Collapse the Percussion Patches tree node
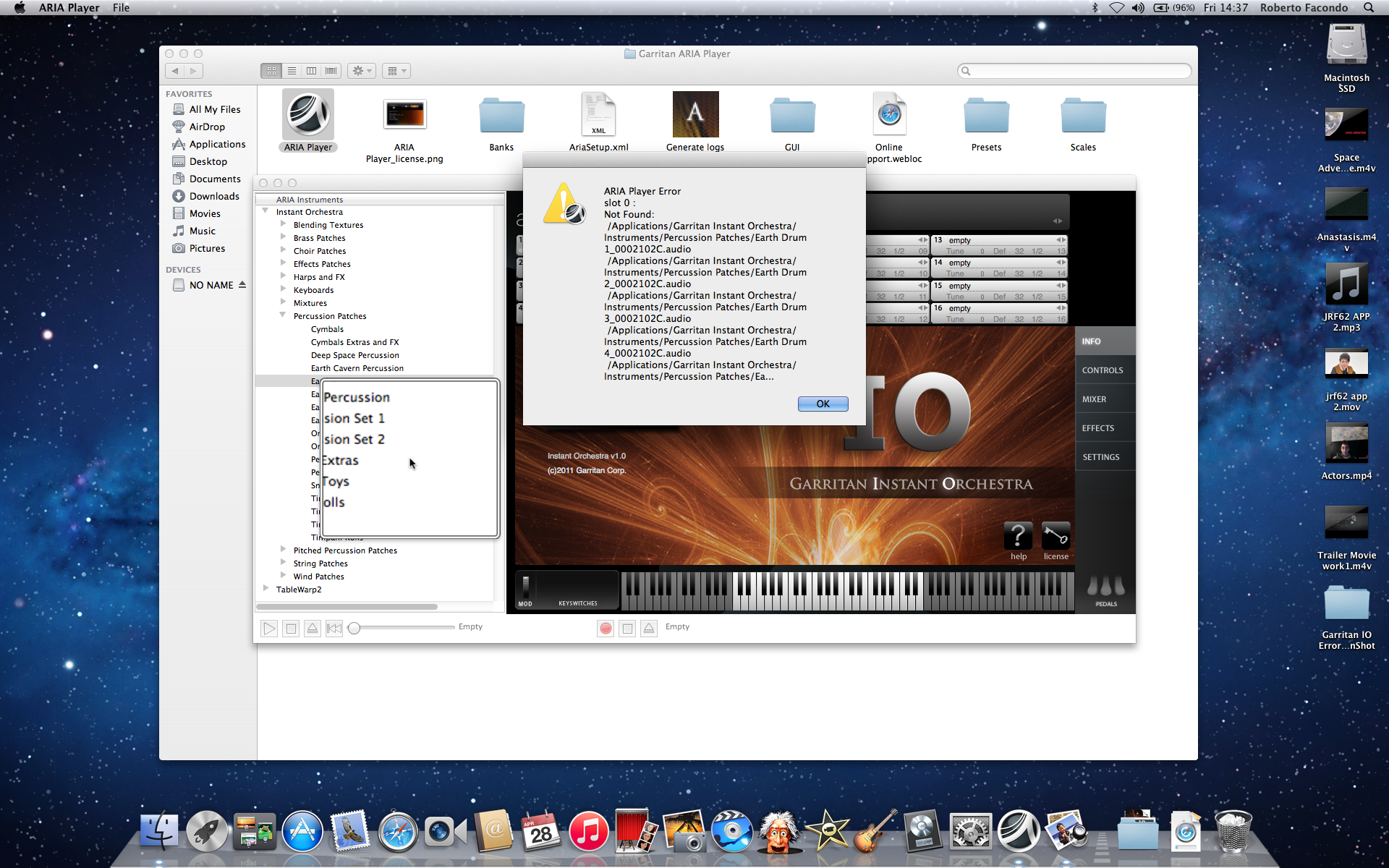 (x=283, y=315)
